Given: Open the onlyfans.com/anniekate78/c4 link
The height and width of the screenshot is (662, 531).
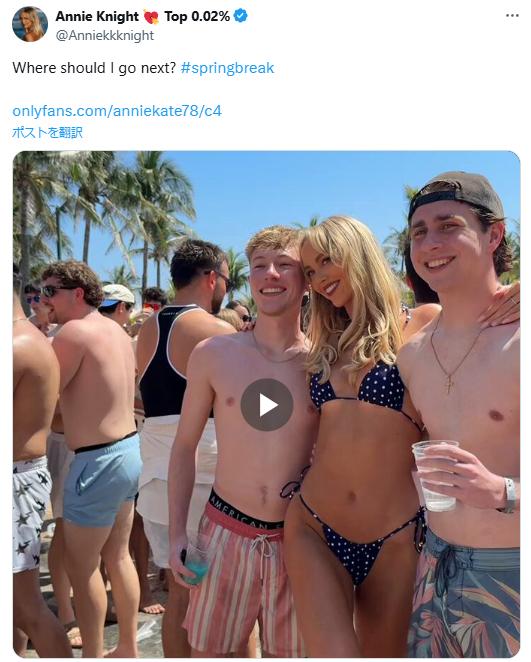Looking at the screenshot, I should (x=117, y=111).
